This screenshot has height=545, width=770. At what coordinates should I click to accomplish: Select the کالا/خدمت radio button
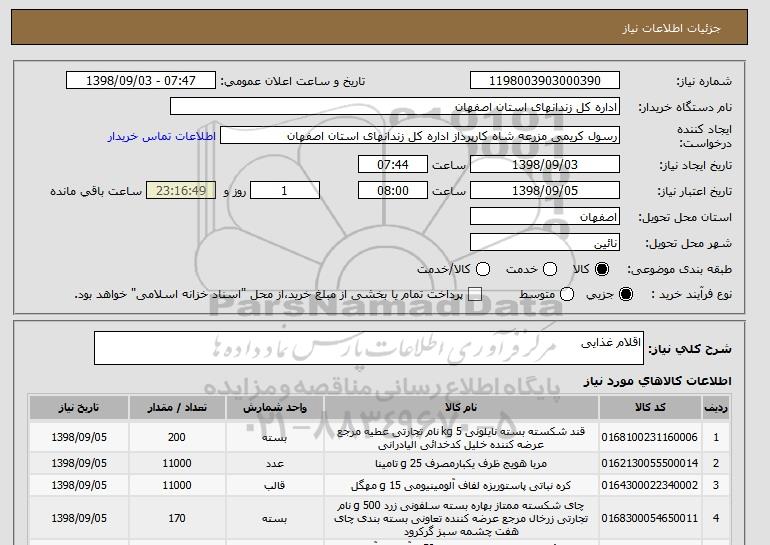click(x=483, y=269)
